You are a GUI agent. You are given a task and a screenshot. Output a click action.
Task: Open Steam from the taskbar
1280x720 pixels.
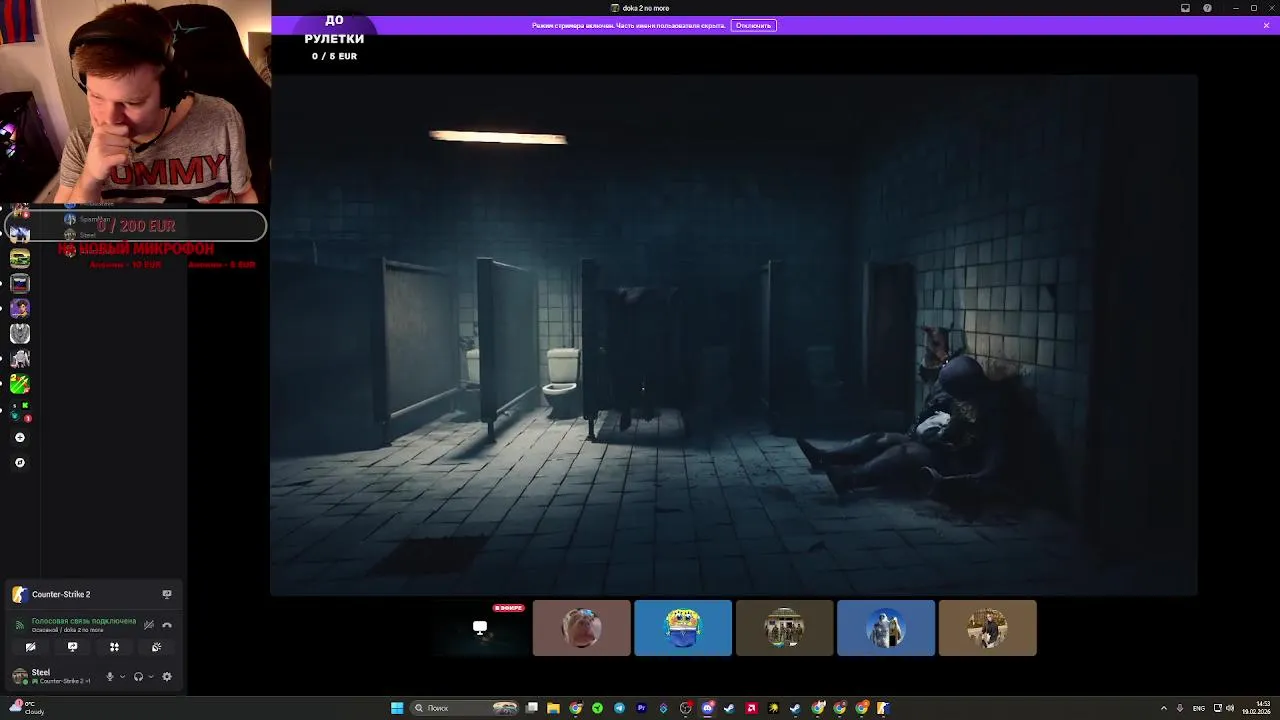729,708
